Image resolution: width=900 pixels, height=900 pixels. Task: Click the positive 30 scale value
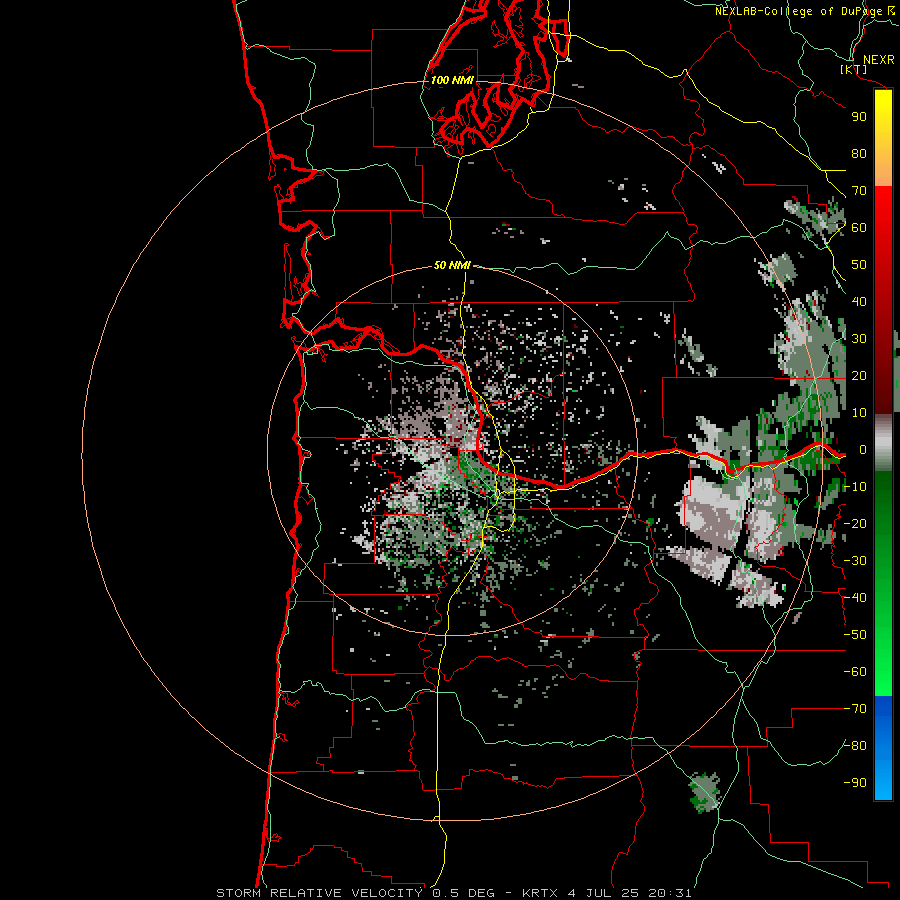(x=859, y=339)
